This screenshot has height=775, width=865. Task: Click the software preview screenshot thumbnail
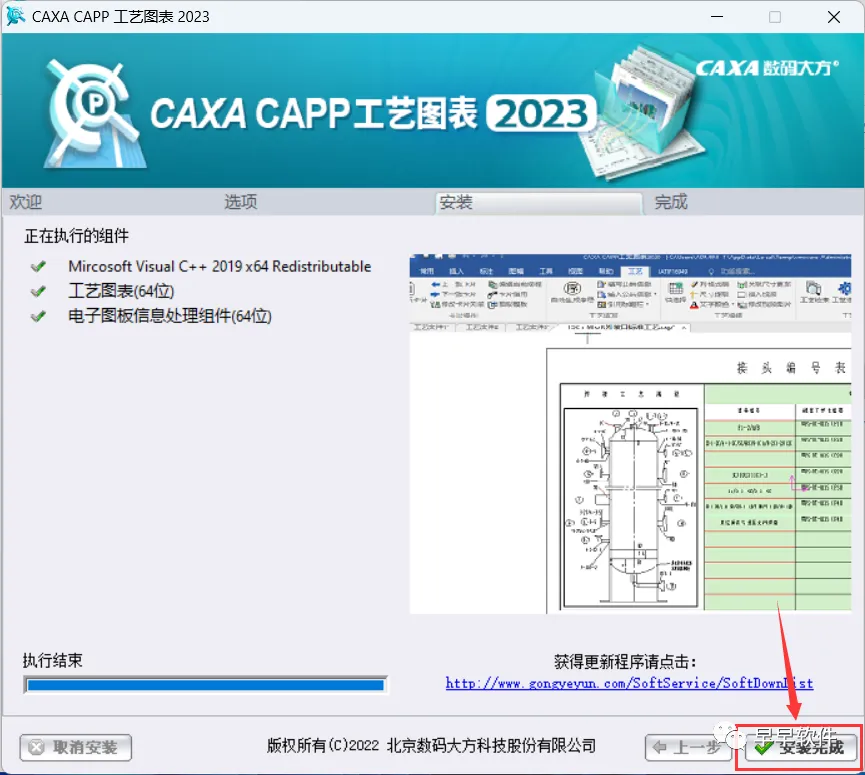[x=630, y=434]
